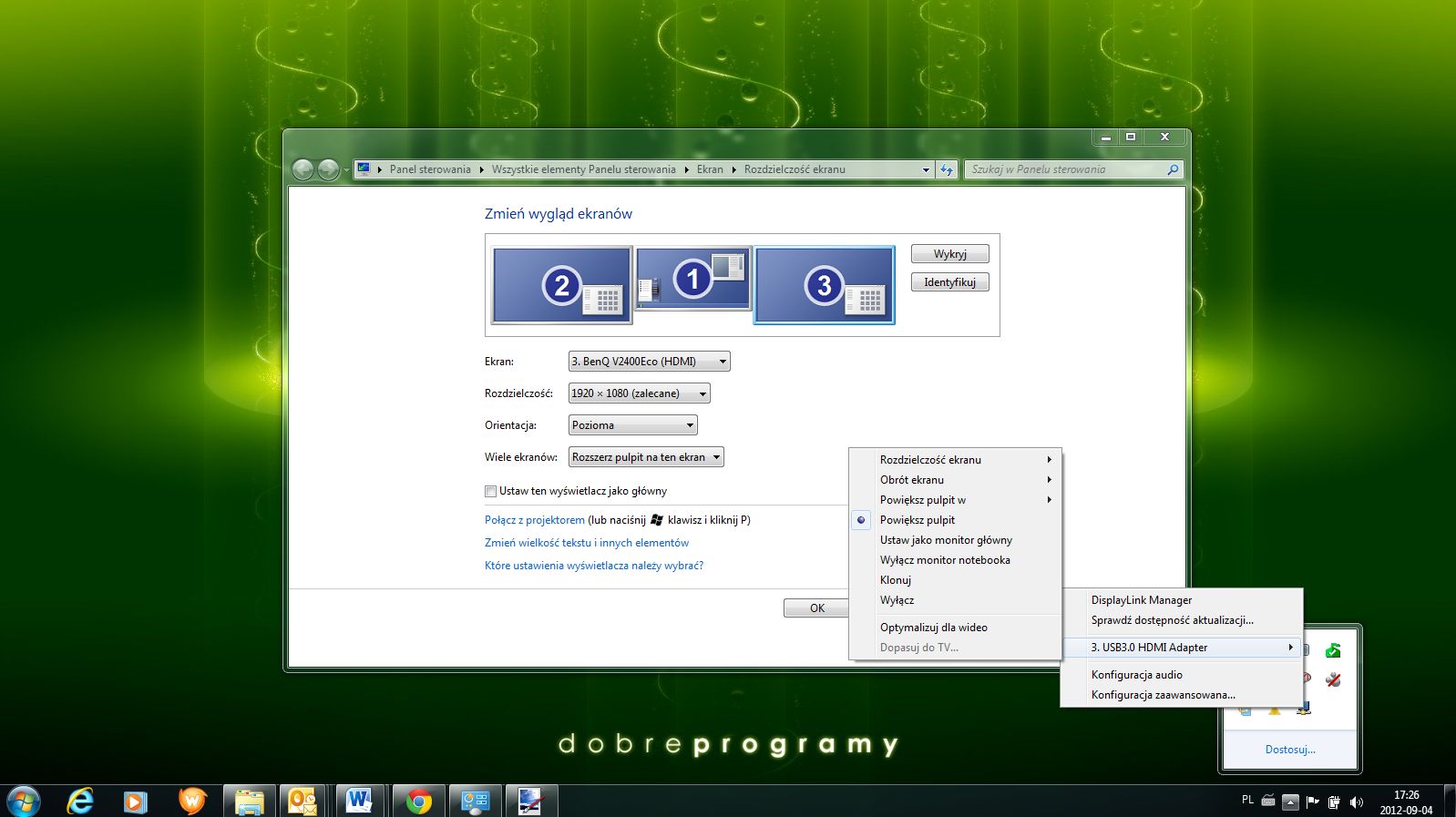Refresh the Control Panel address bar
Screen dimensions: 1456x817
pos(947,169)
